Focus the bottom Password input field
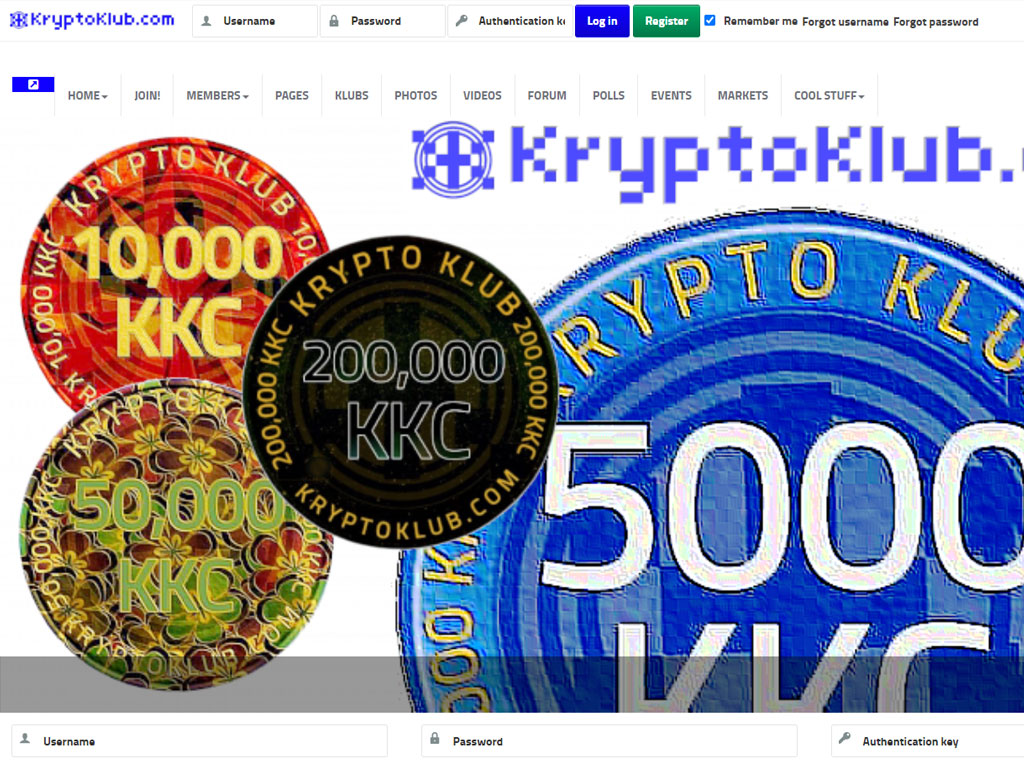 609,741
